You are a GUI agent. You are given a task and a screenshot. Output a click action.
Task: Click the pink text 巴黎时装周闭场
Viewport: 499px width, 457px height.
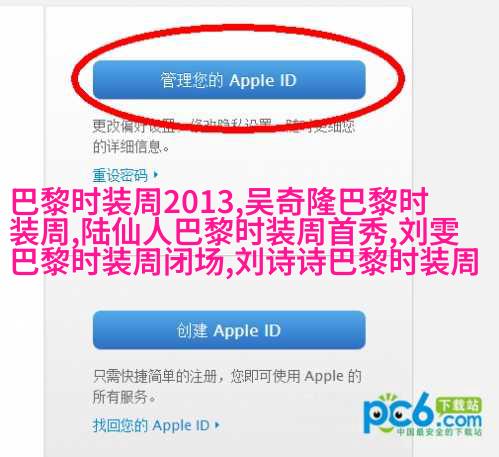click(117, 261)
